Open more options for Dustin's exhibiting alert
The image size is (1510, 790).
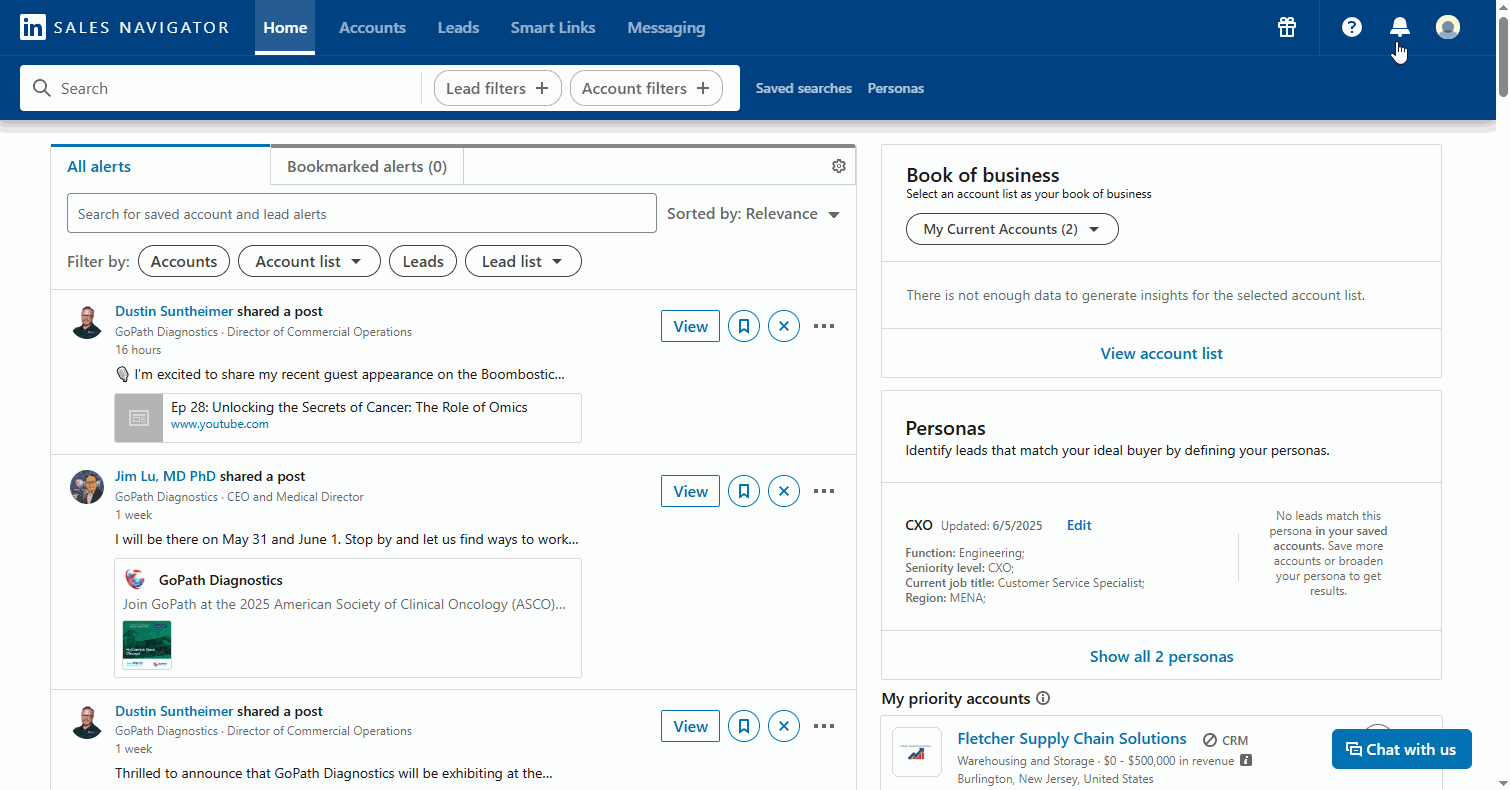point(824,726)
